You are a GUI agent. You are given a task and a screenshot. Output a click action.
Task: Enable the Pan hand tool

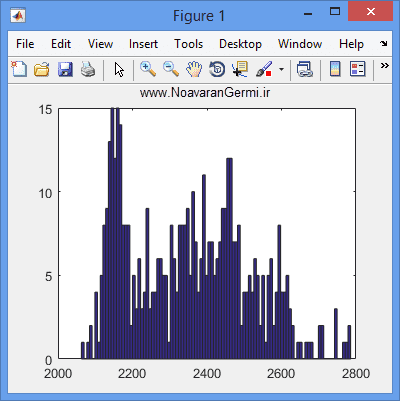[194, 69]
